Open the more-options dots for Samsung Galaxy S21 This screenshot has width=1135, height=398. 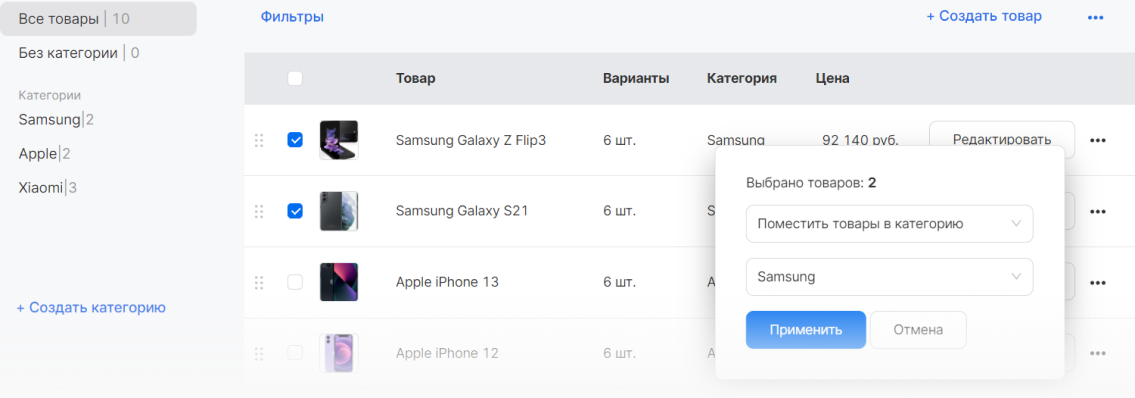1097,211
